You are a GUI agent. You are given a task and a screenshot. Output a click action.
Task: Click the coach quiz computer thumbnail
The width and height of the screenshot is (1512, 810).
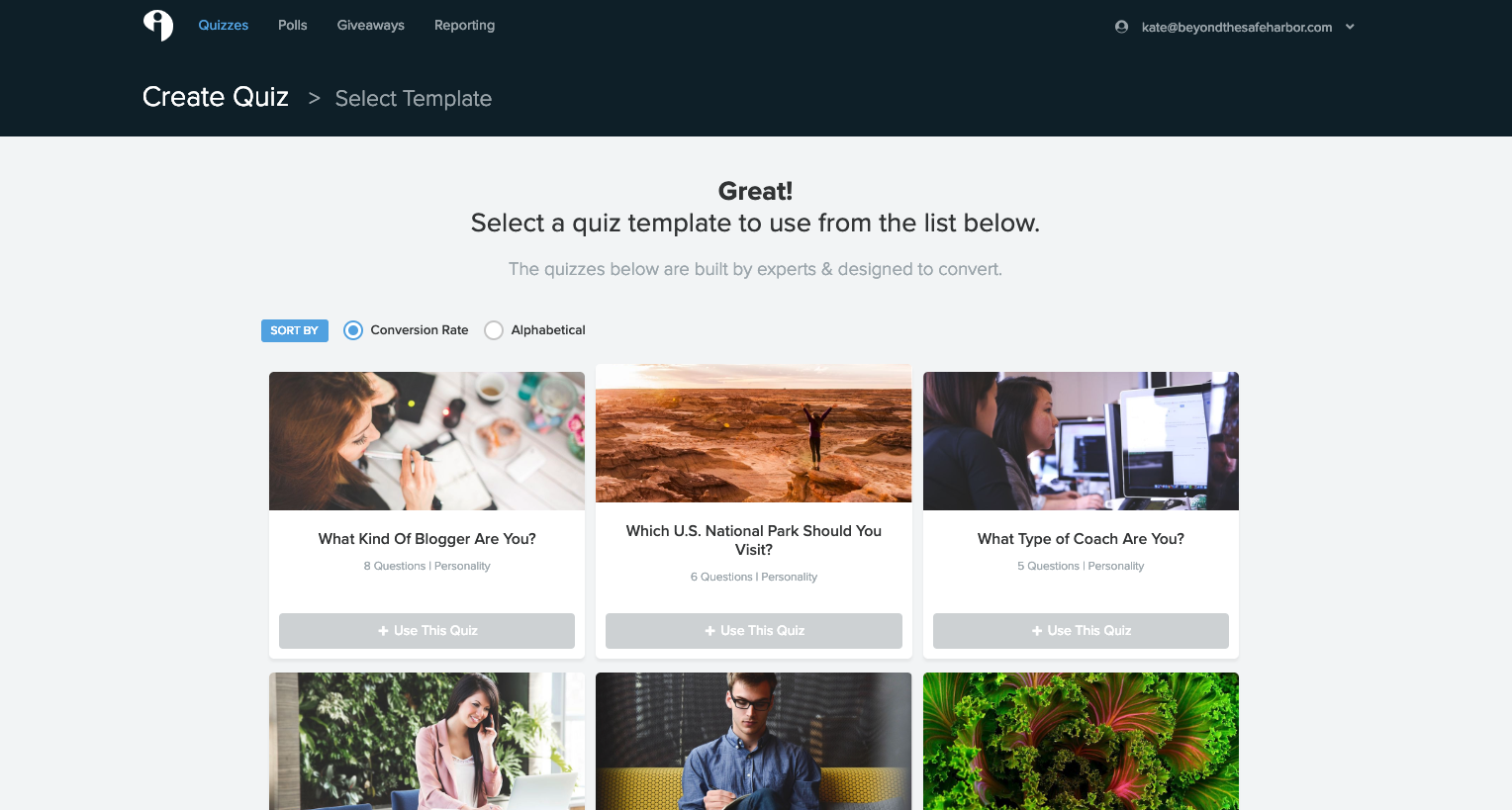pyautogui.click(x=1081, y=441)
